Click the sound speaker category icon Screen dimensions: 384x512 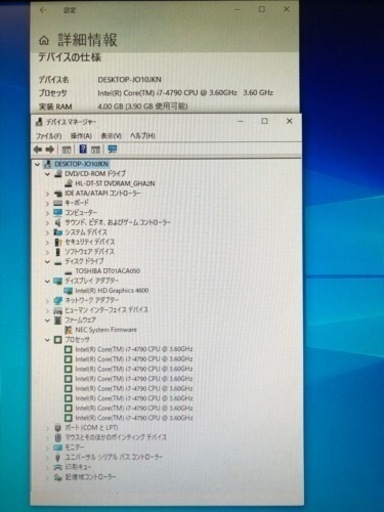(58, 223)
